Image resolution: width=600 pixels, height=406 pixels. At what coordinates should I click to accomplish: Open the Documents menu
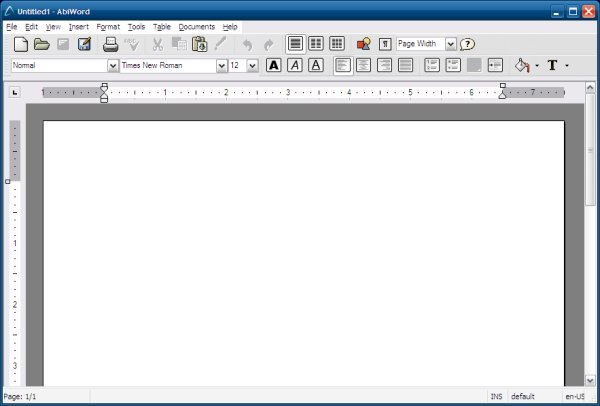click(x=197, y=27)
